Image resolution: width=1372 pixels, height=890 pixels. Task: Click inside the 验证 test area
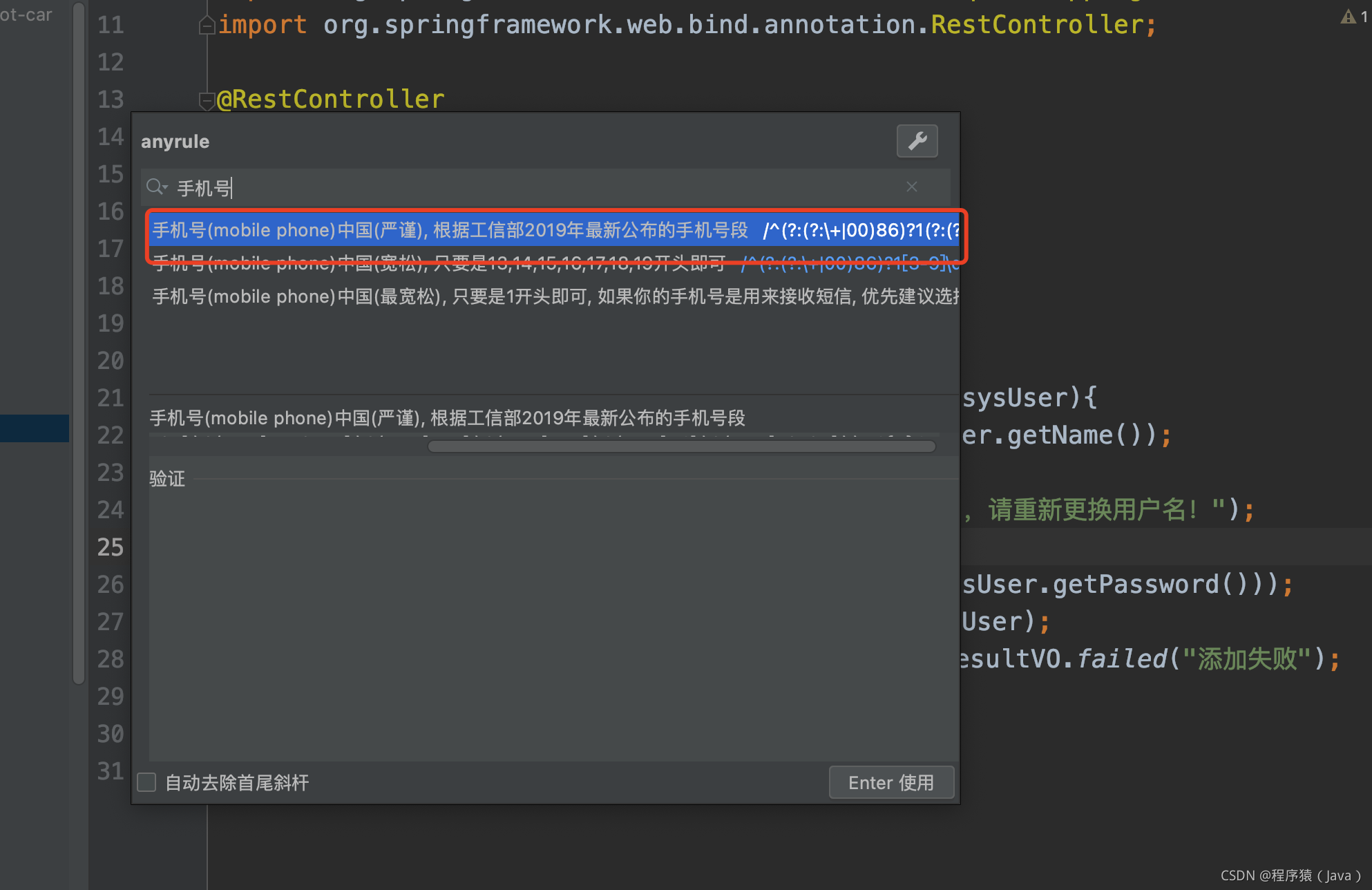tap(553, 622)
